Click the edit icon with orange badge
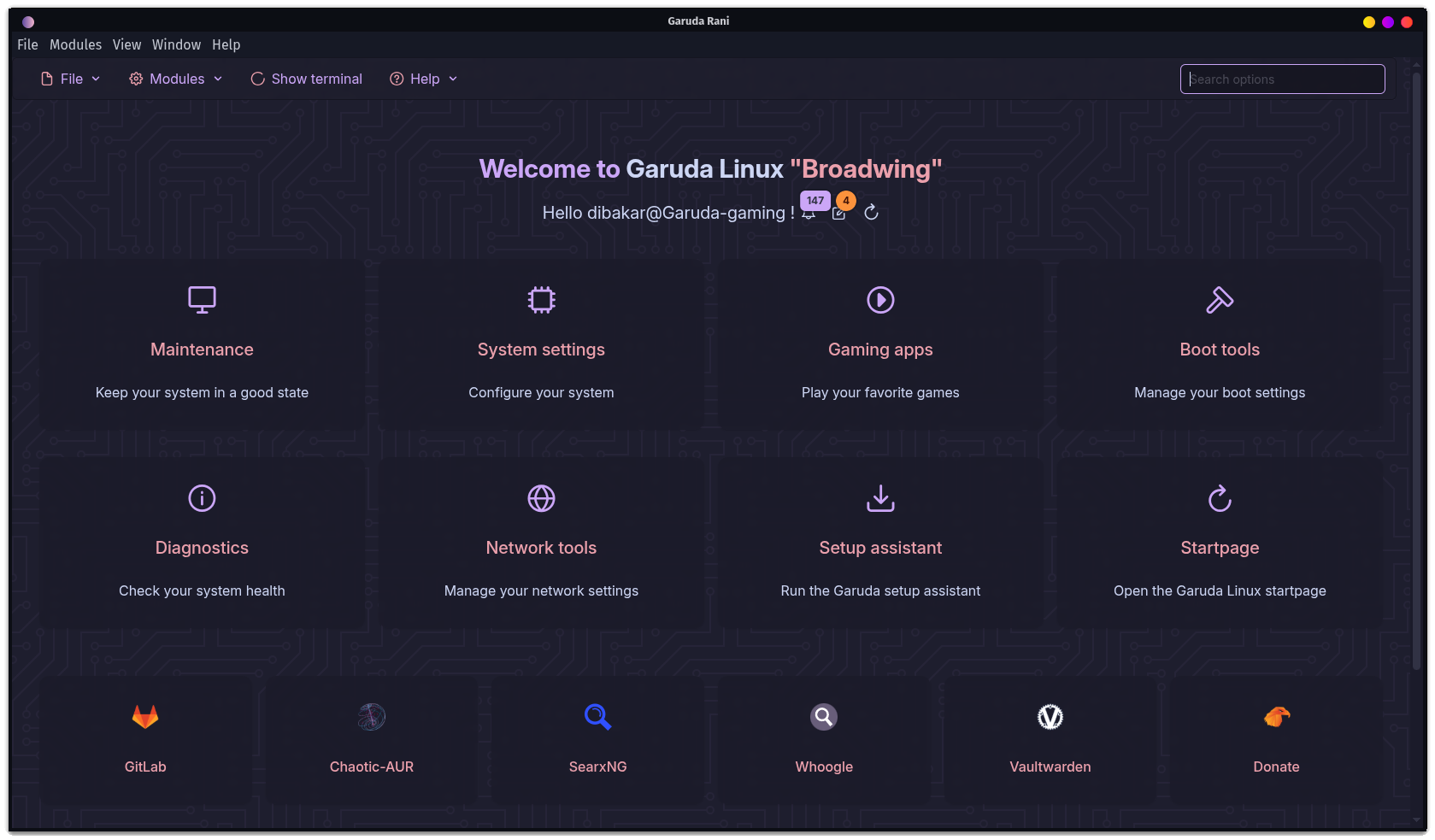The image size is (1435, 840). (x=839, y=214)
